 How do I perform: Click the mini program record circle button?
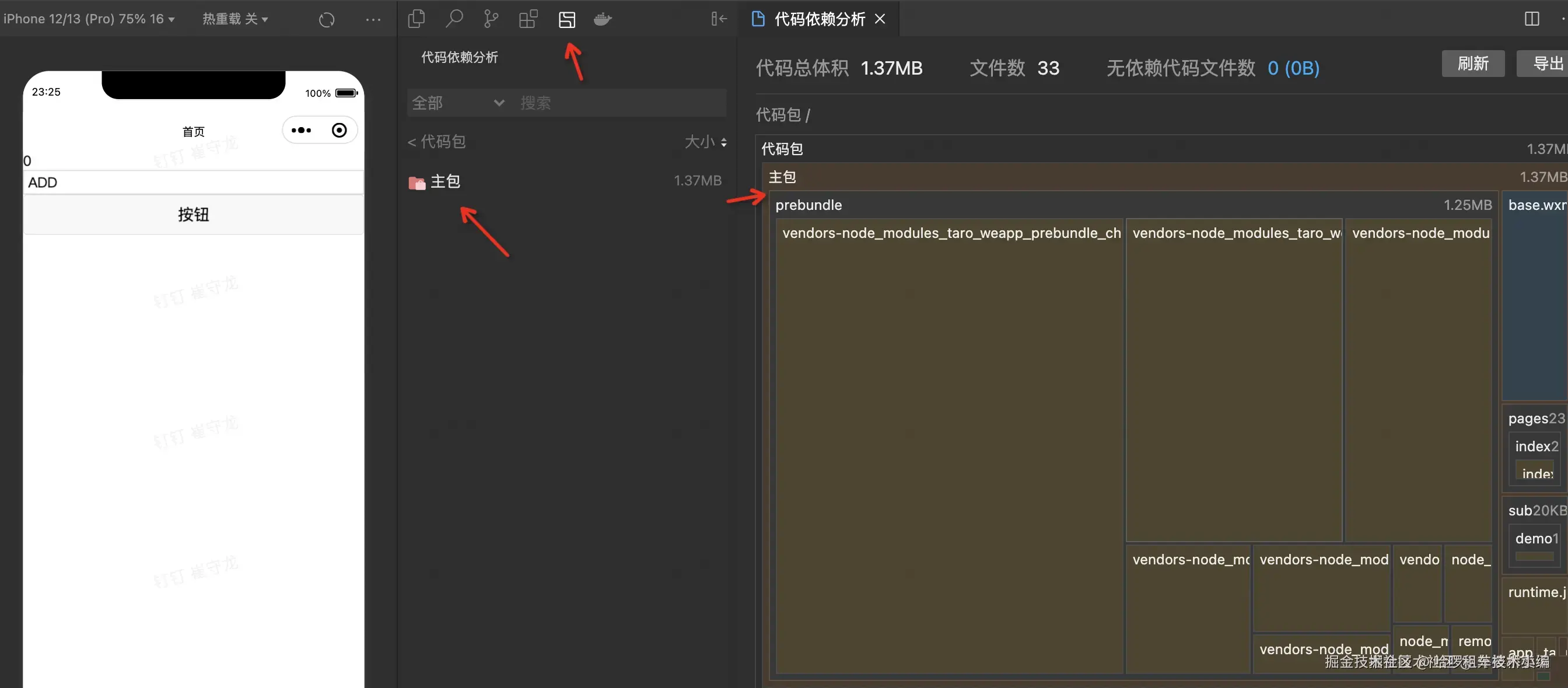point(339,130)
